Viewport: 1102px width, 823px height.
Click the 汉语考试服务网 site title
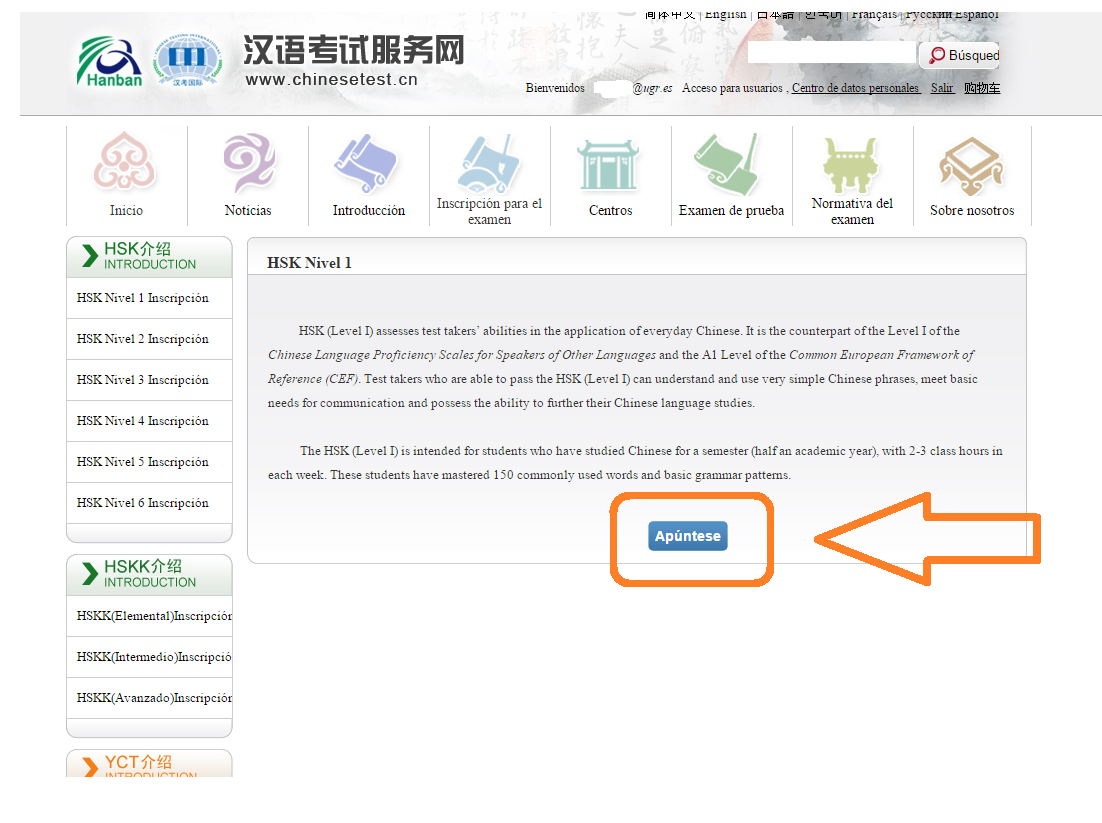point(354,50)
